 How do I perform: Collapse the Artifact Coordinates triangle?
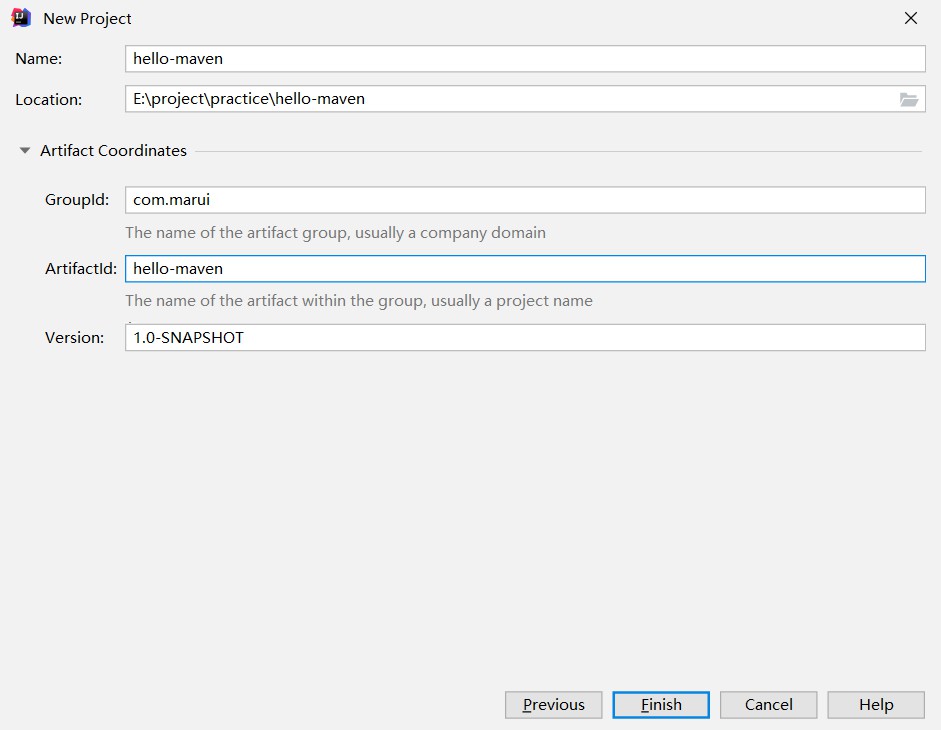point(25,151)
